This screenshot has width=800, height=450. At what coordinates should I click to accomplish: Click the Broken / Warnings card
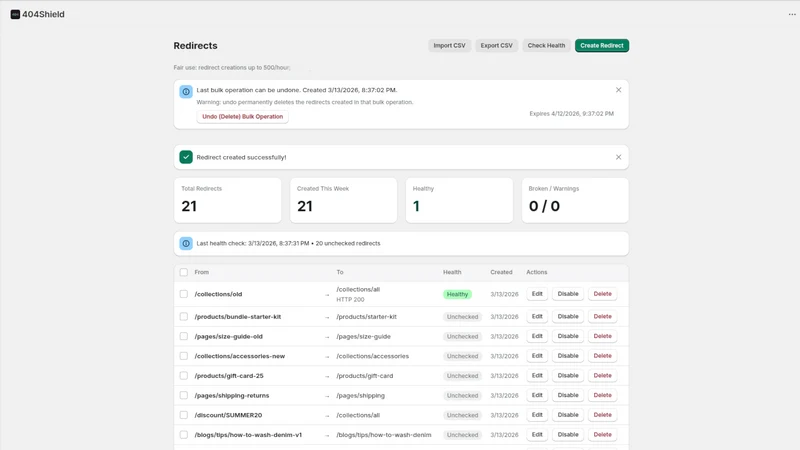point(575,200)
